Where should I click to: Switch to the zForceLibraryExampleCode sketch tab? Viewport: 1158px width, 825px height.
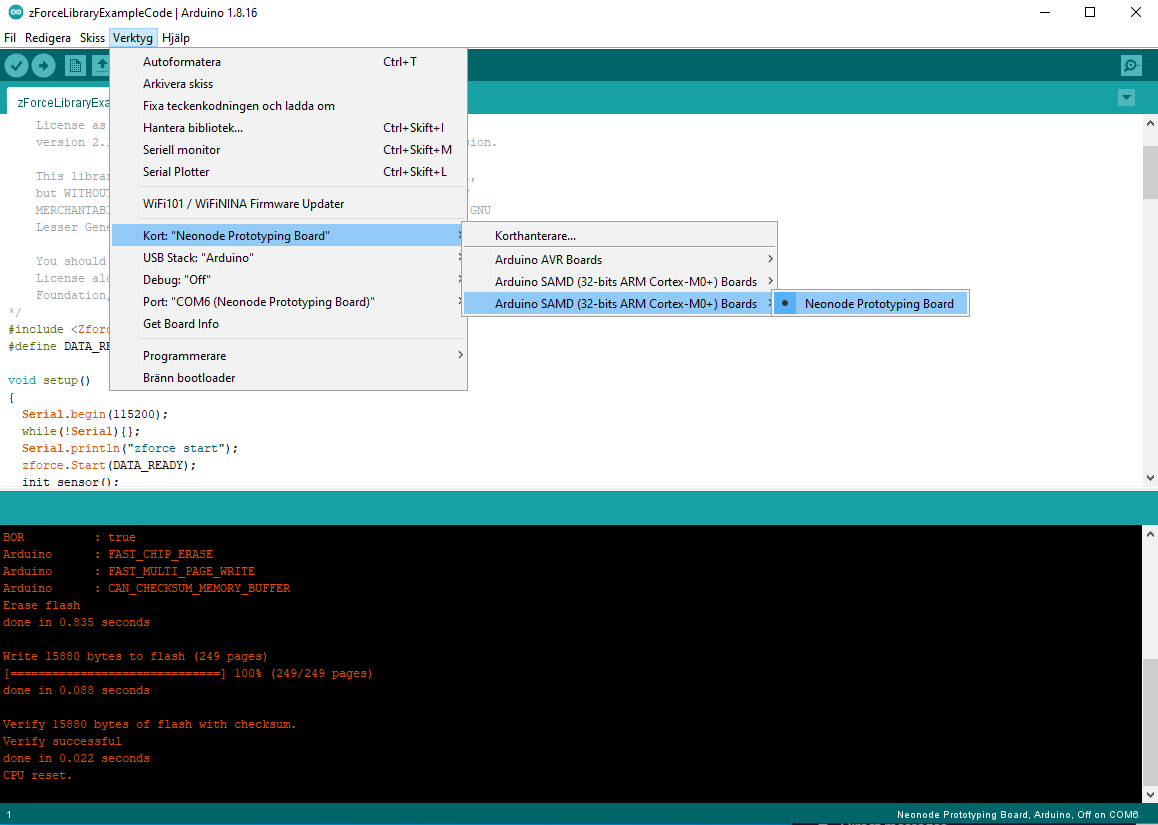pos(60,102)
